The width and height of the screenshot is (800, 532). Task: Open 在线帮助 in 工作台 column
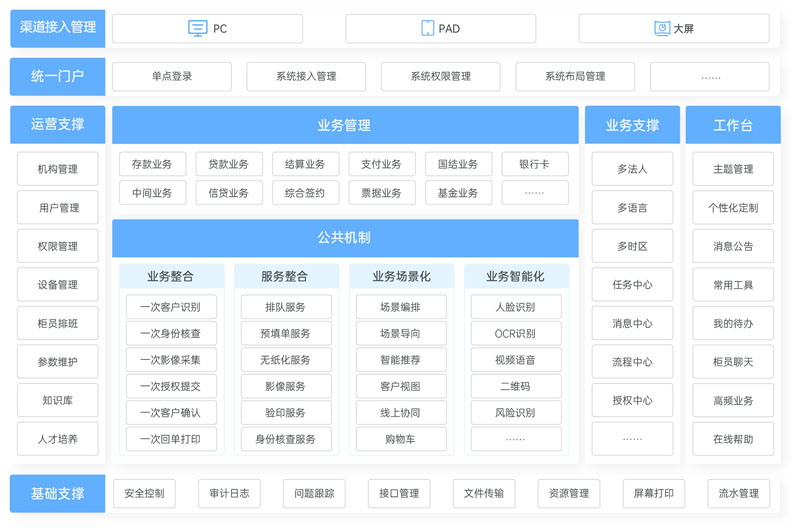(733, 439)
